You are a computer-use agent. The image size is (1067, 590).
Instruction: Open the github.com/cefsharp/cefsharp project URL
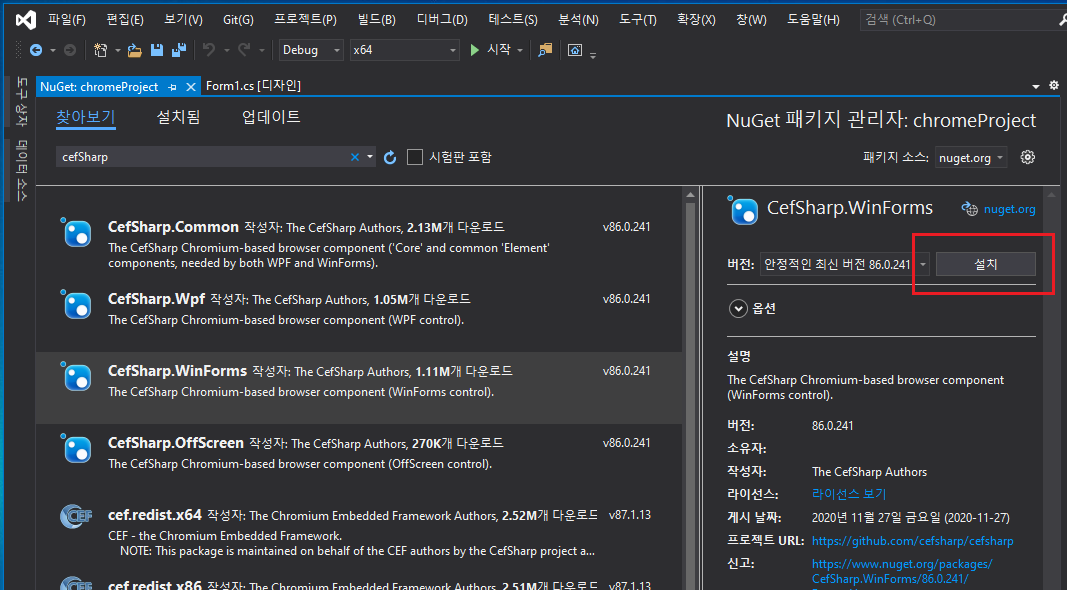click(913, 541)
